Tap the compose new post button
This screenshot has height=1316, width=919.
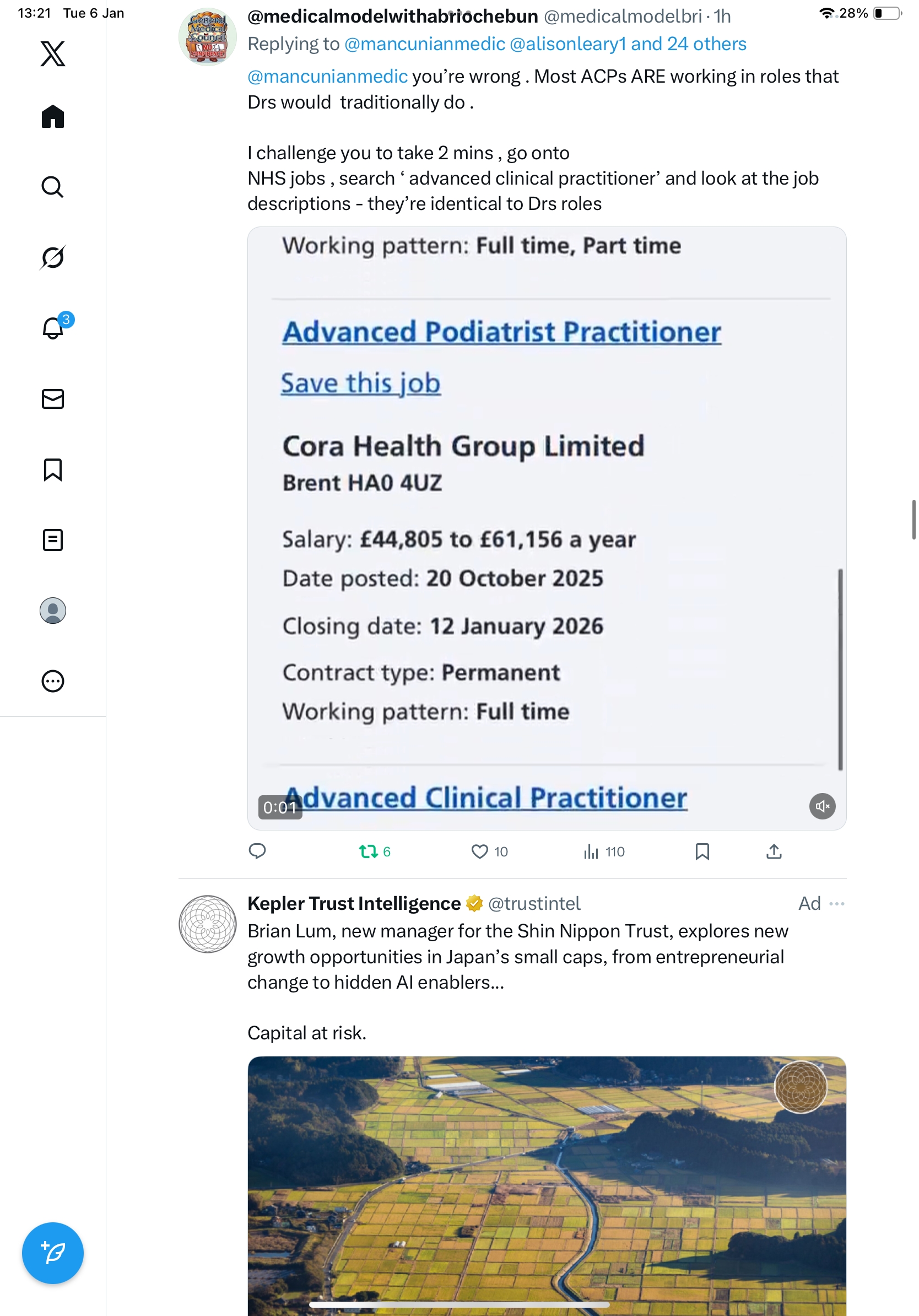point(53,1253)
